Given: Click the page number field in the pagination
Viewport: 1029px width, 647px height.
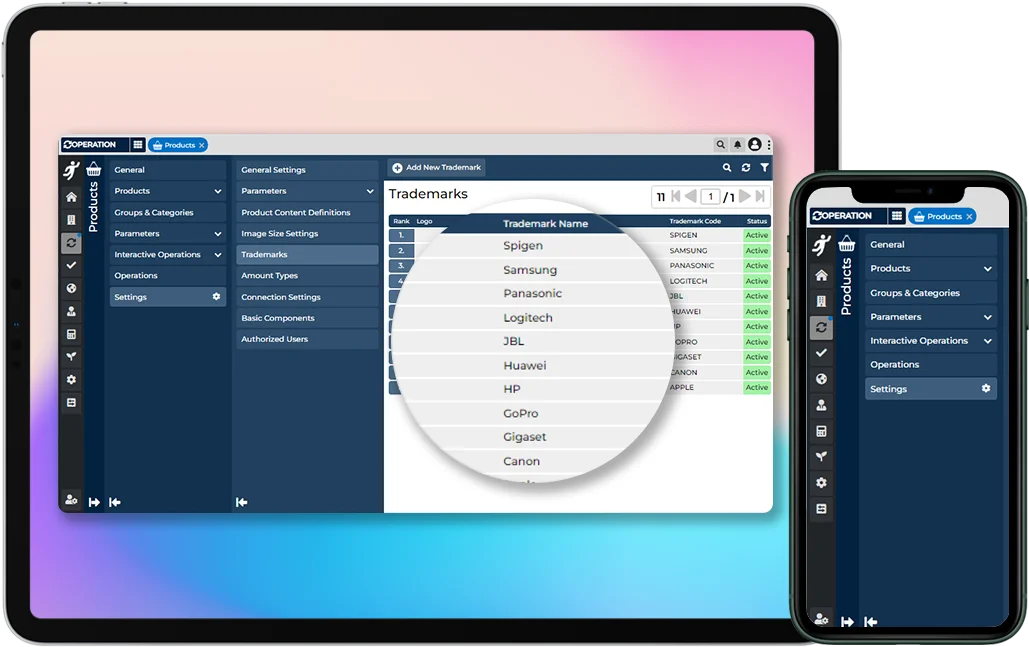Looking at the screenshot, I should (710, 197).
